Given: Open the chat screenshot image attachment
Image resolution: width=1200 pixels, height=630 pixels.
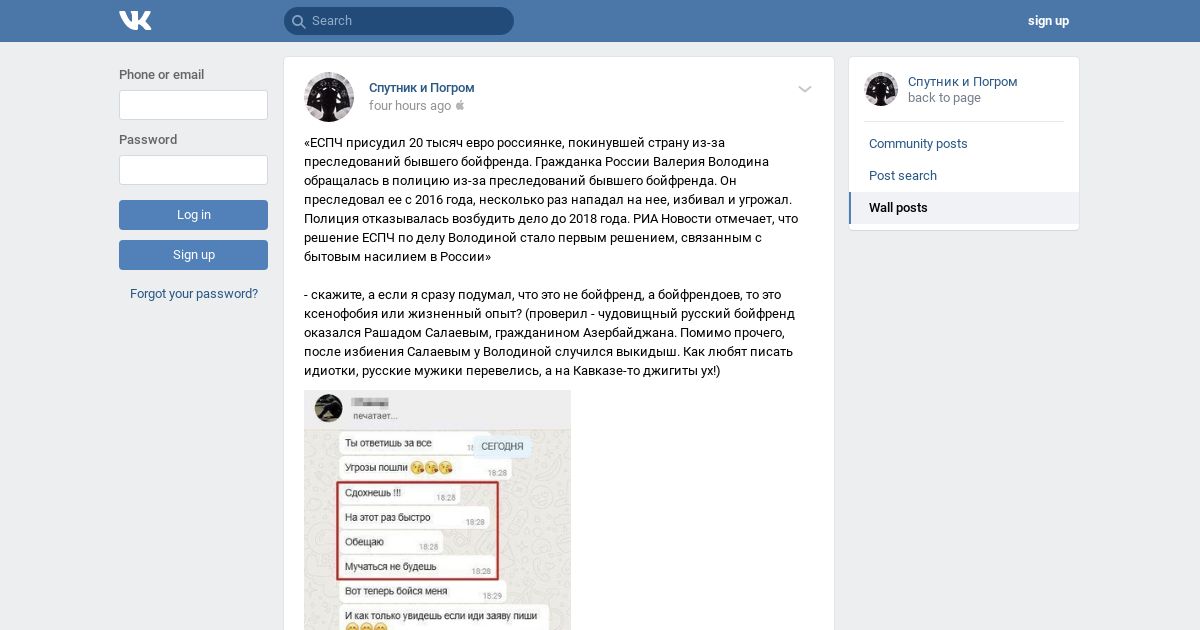Looking at the screenshot, I should [x=438, y=510].
